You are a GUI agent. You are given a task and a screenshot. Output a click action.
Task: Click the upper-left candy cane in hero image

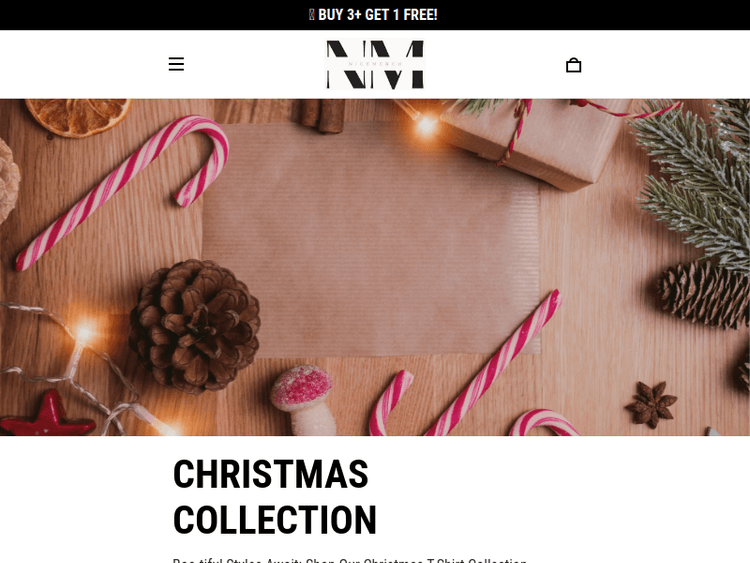click(x=122, y=191)
